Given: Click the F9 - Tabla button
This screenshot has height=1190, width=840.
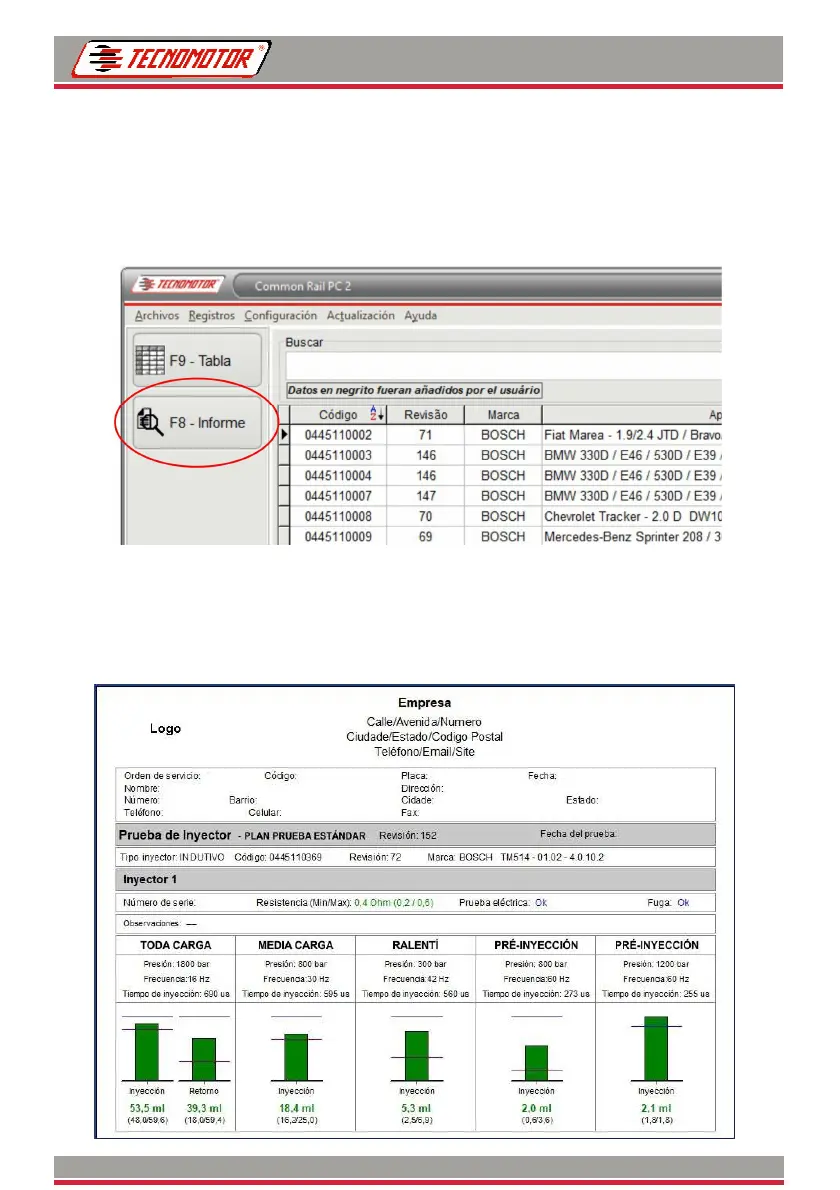Looking at the screenshot, I should [x=197, y=360].
